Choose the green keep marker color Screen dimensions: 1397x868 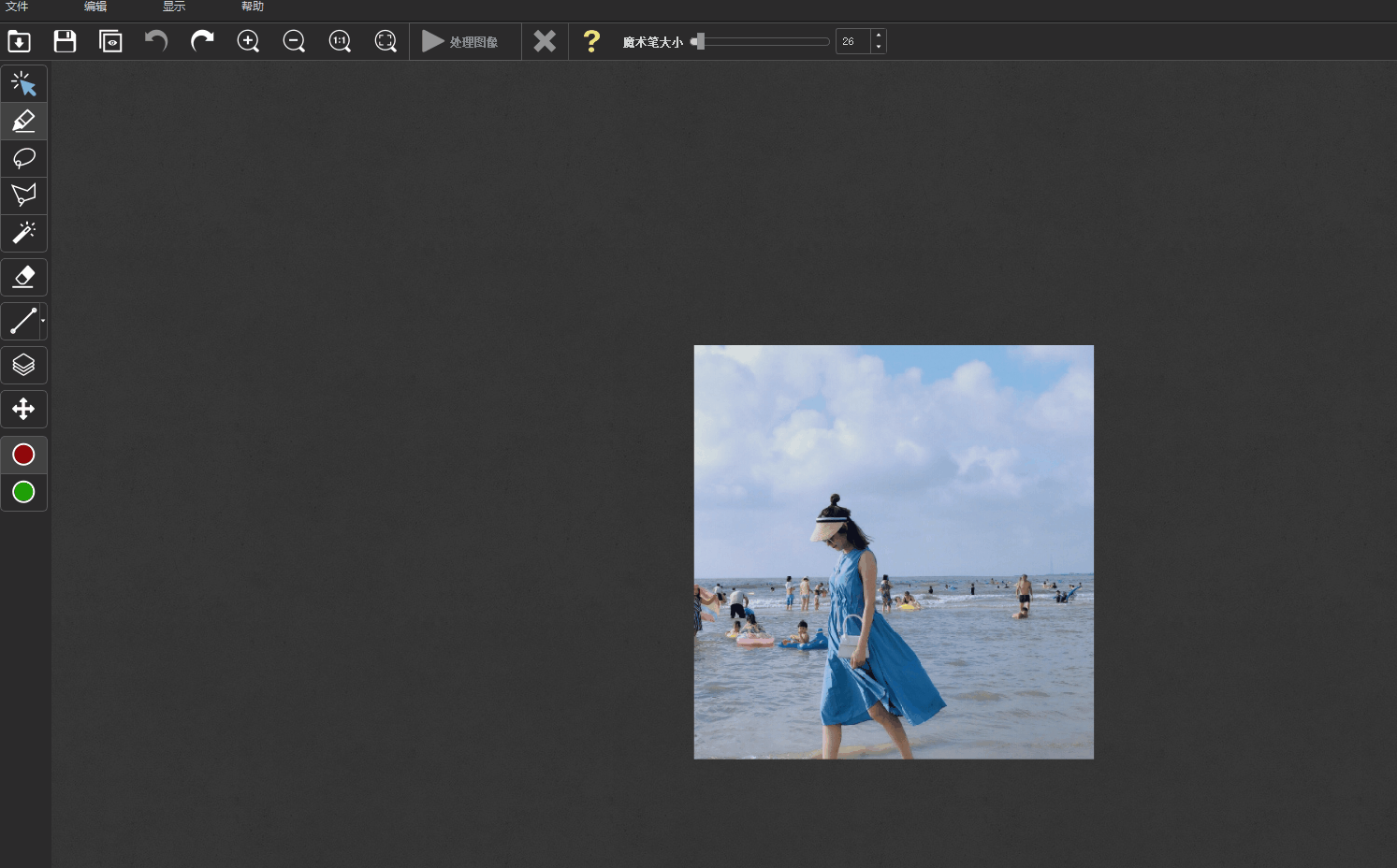pos(23,492)
